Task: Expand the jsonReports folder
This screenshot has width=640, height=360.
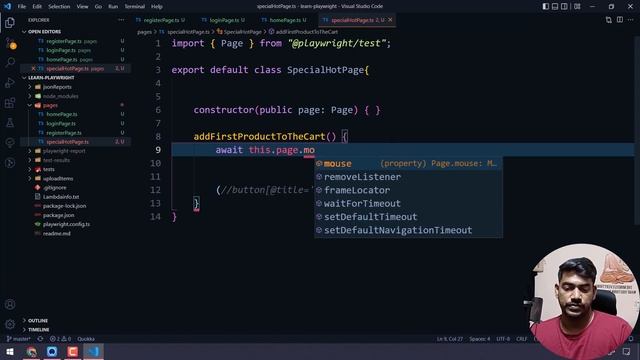Action: point(29,87)
